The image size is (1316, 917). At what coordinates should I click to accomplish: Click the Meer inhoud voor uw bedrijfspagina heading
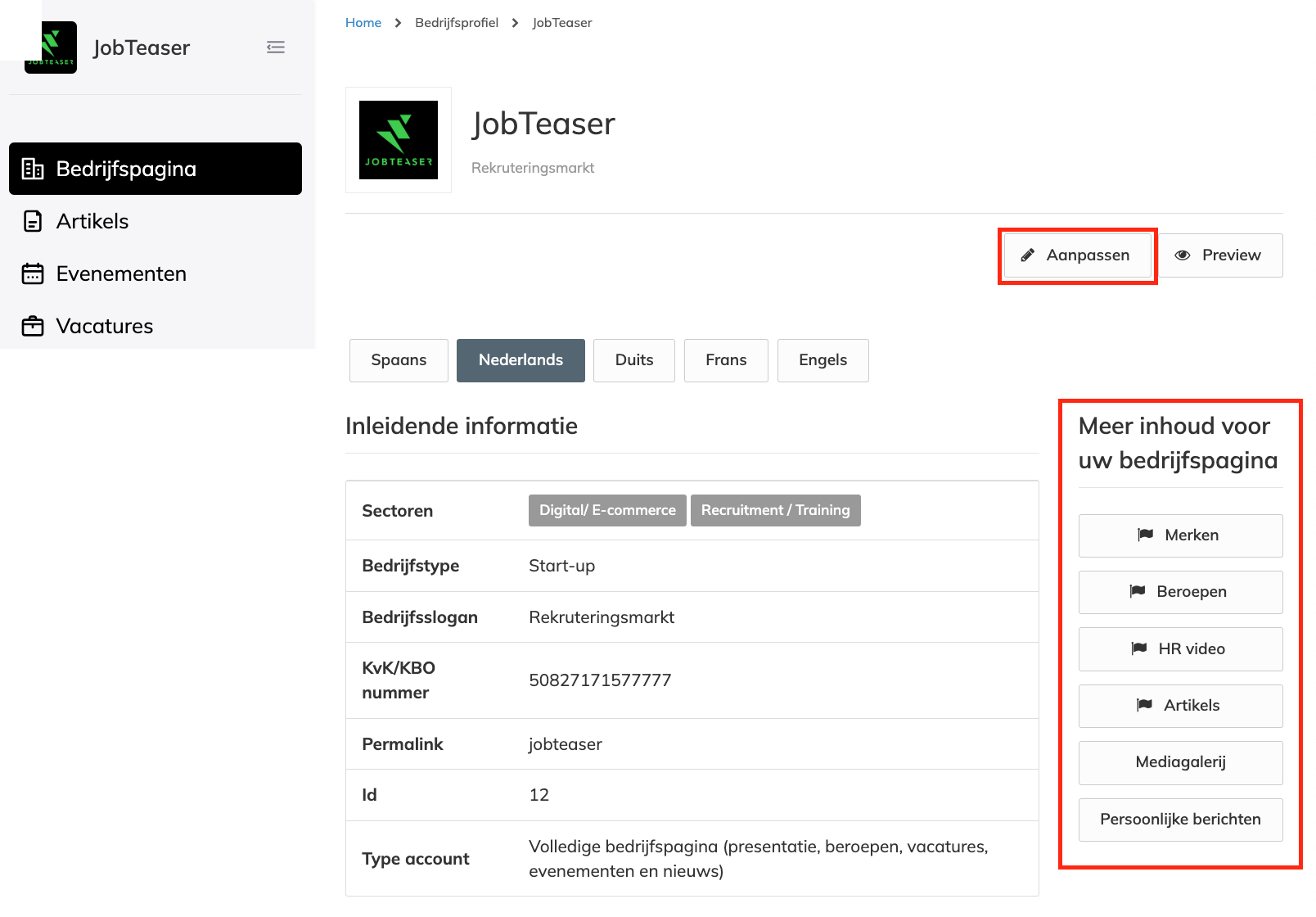click(x=1178, y=443)
